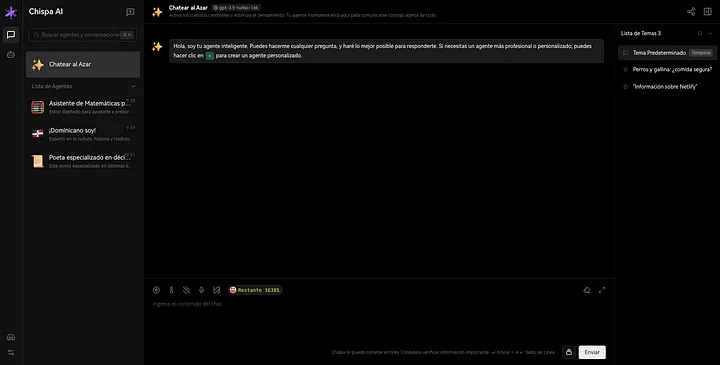The image size is (720, 365).
Task: Click the Dominican flag avatar
Action: pyautogui.click(x=38, y=134)
